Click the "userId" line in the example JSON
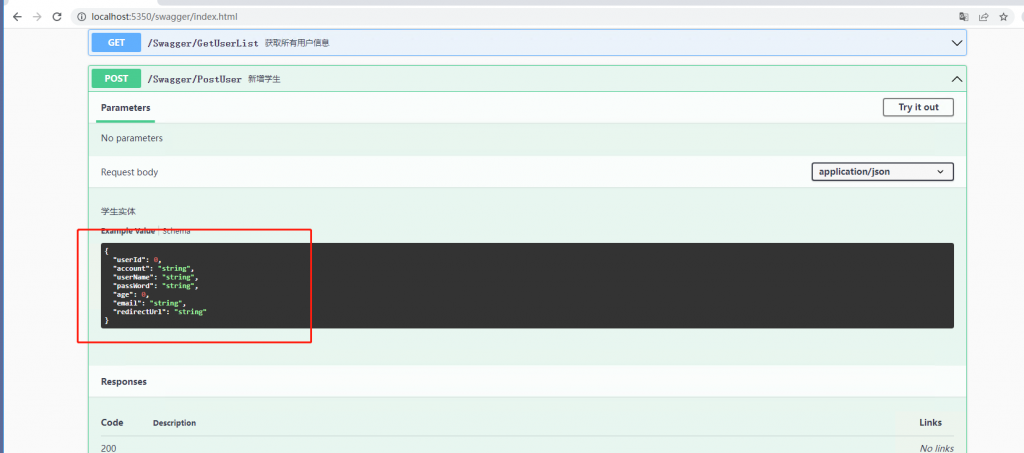This screenshot has height=453, width=1024. pos(136,260)
